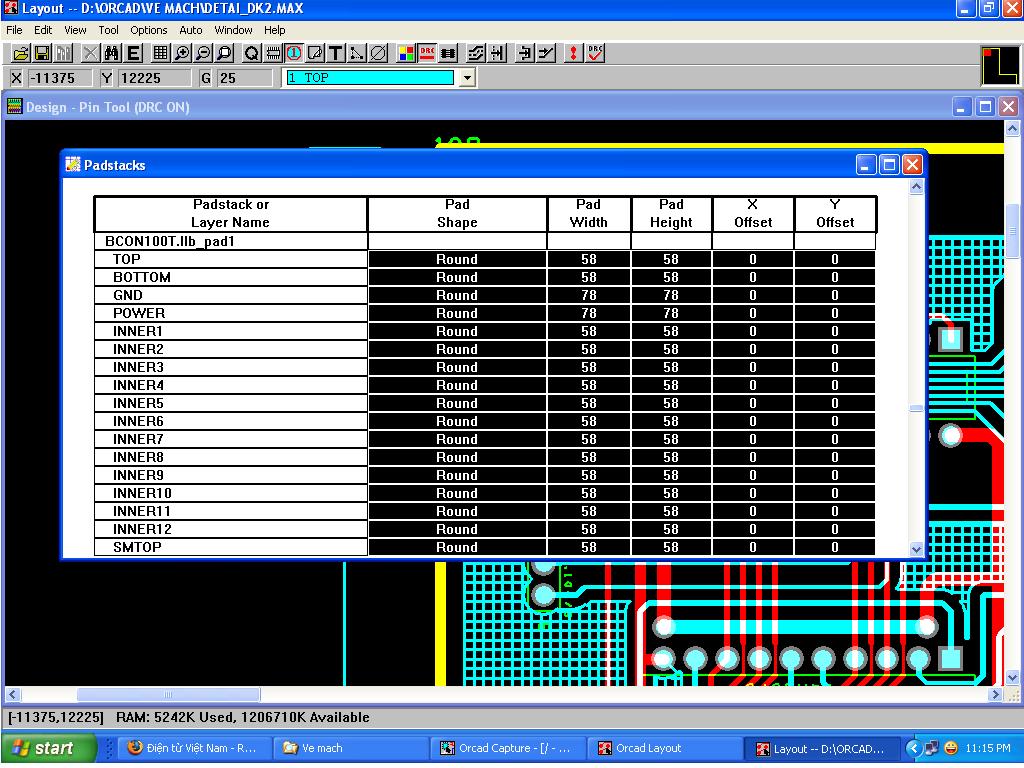The width and height of the screenshot is (1024, 768).
Task: Click the X coordinate field
Action: (x=60, y=78)
